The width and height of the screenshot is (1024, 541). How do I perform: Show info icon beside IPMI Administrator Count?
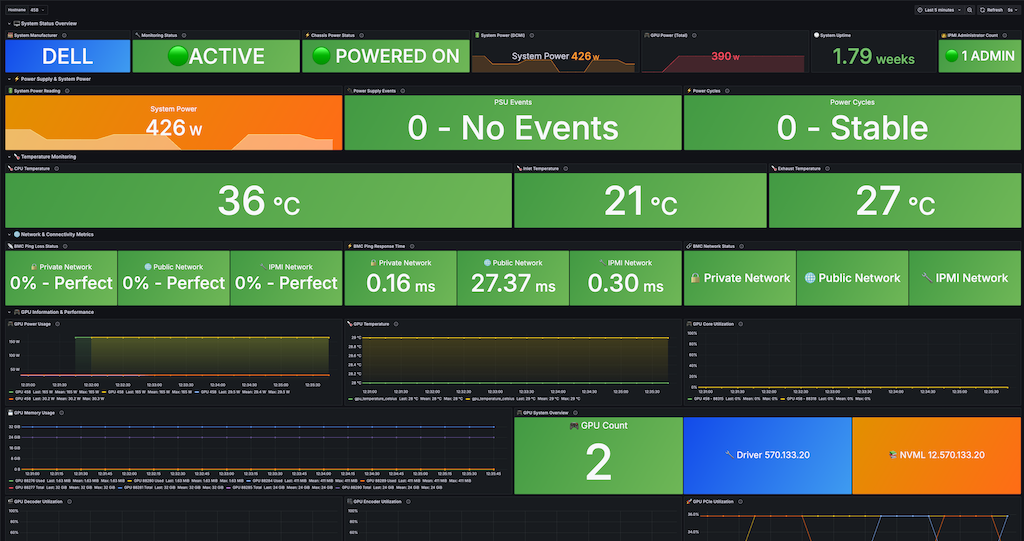click(x=1004, y=35)
